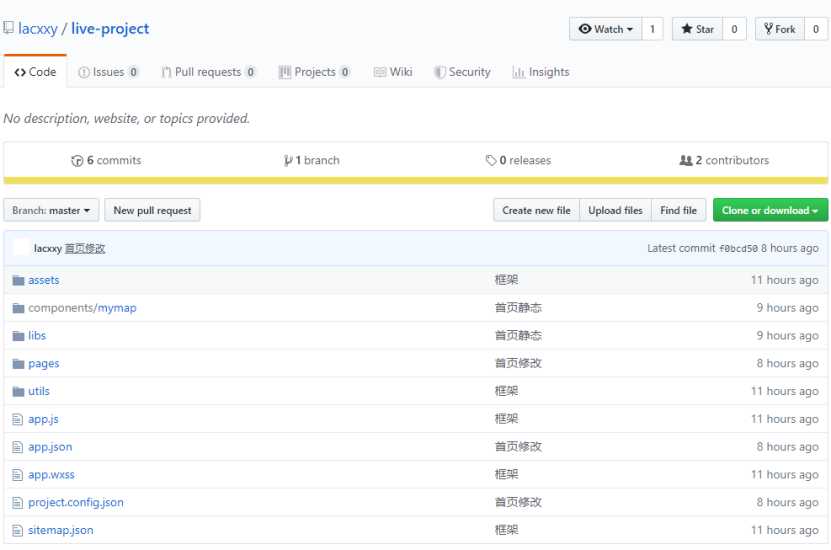Click the '11 hours ago' in app.js row

point(784,419)
